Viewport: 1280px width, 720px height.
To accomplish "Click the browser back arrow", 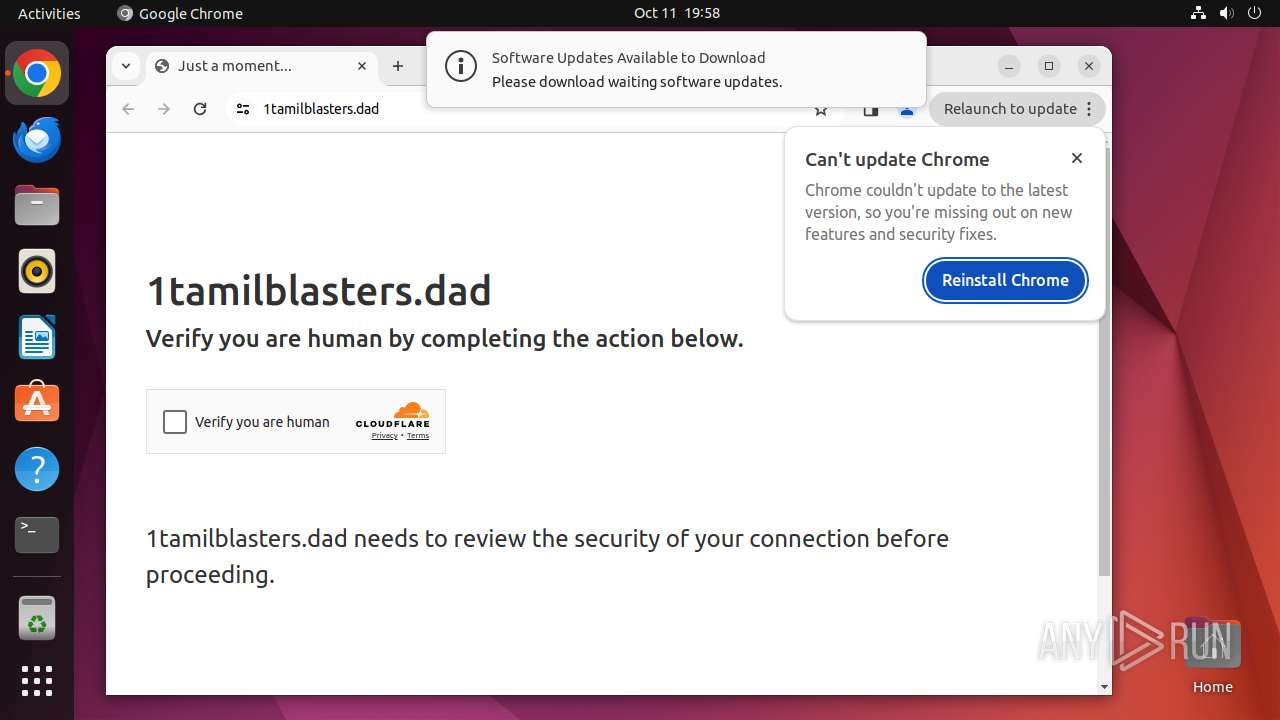I will click(x=128, y=109).
